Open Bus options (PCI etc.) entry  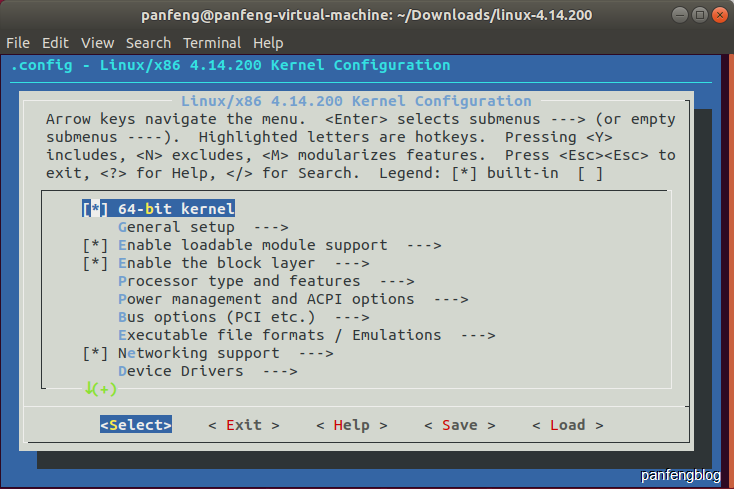click(243, 317)
